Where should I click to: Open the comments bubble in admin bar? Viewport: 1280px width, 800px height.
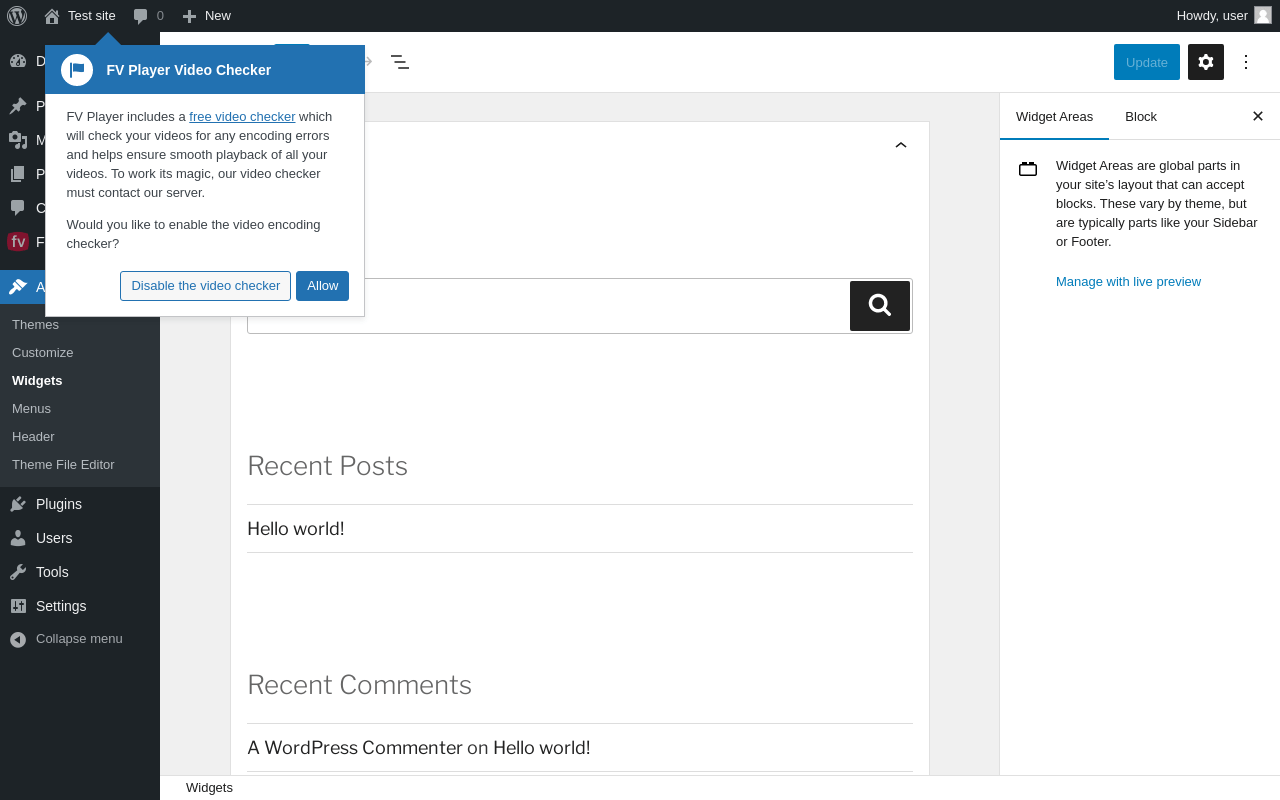point(147,16)
